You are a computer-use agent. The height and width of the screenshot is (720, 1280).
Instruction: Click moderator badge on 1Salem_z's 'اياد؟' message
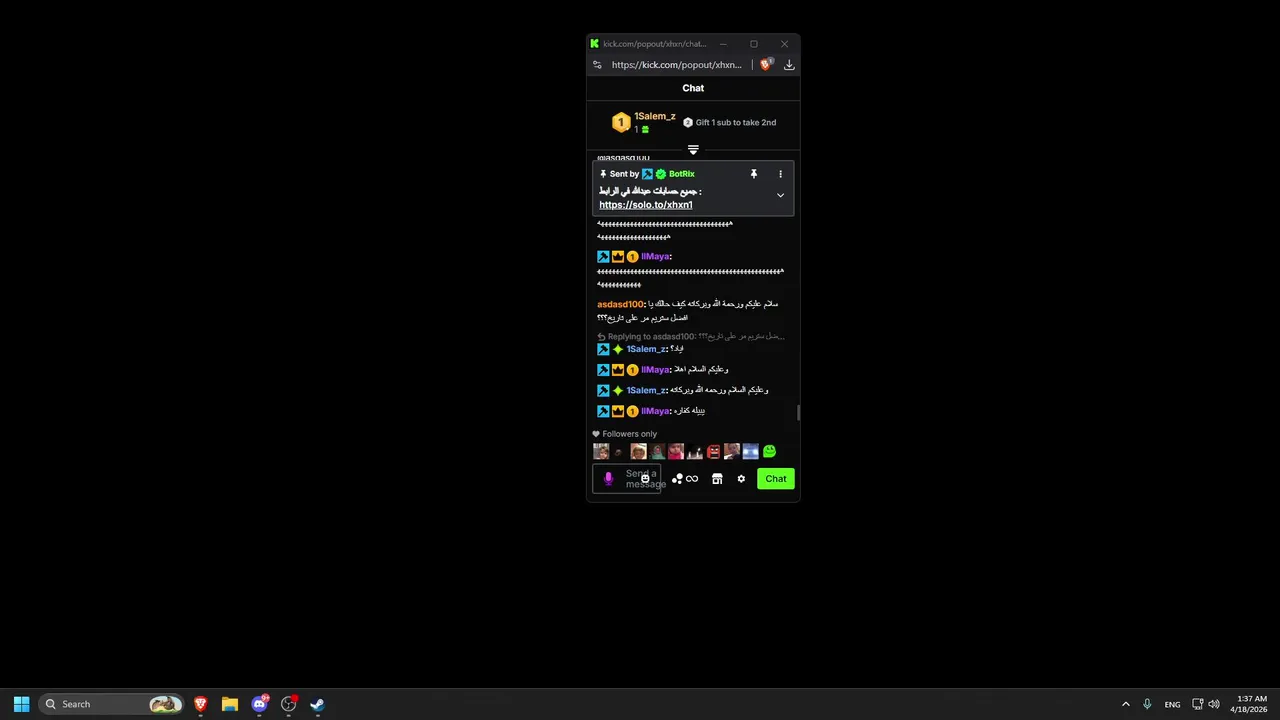click(x=603, y=349)
